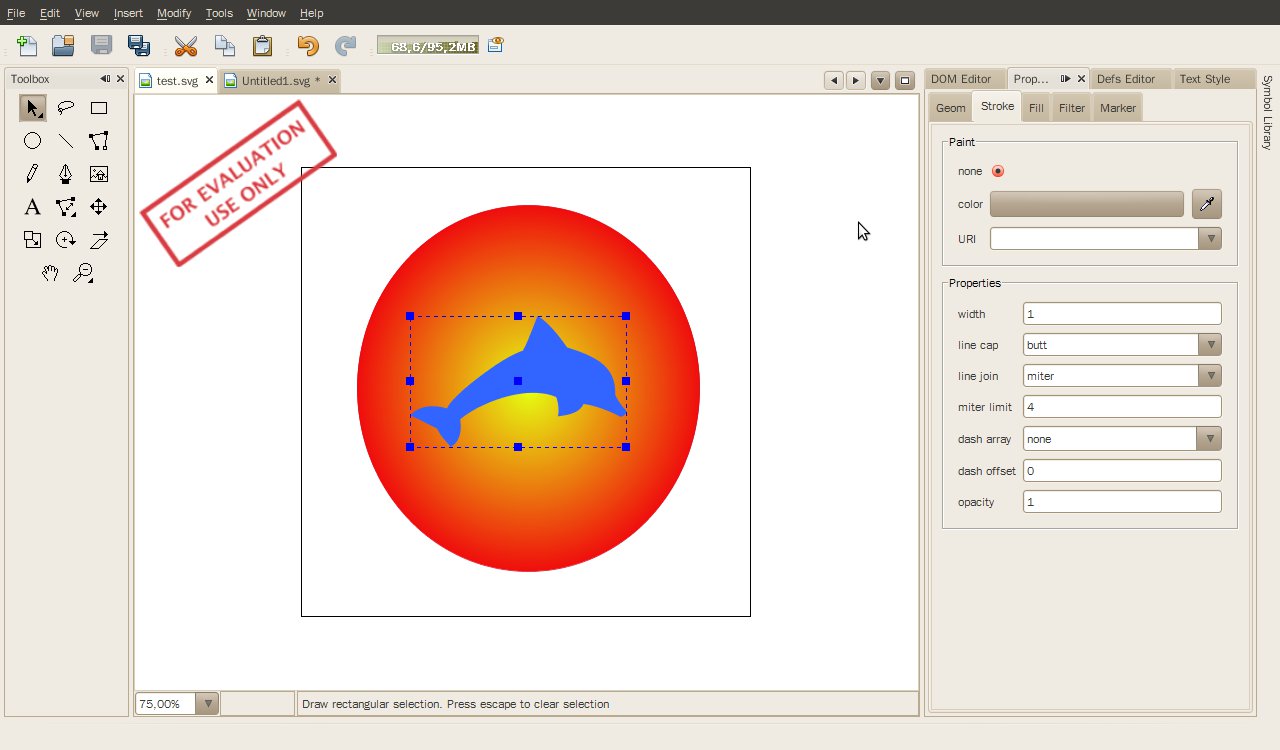1280x750 pixels.
Task: Open the line join dropdown
Action: click(x=1210, y=376)
